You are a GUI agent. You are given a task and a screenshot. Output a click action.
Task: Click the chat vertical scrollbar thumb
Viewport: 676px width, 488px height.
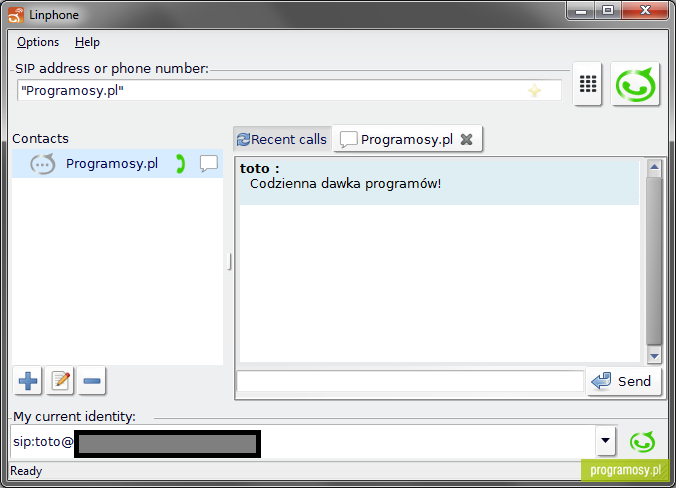pyautogui.click(x=654, y=261)
